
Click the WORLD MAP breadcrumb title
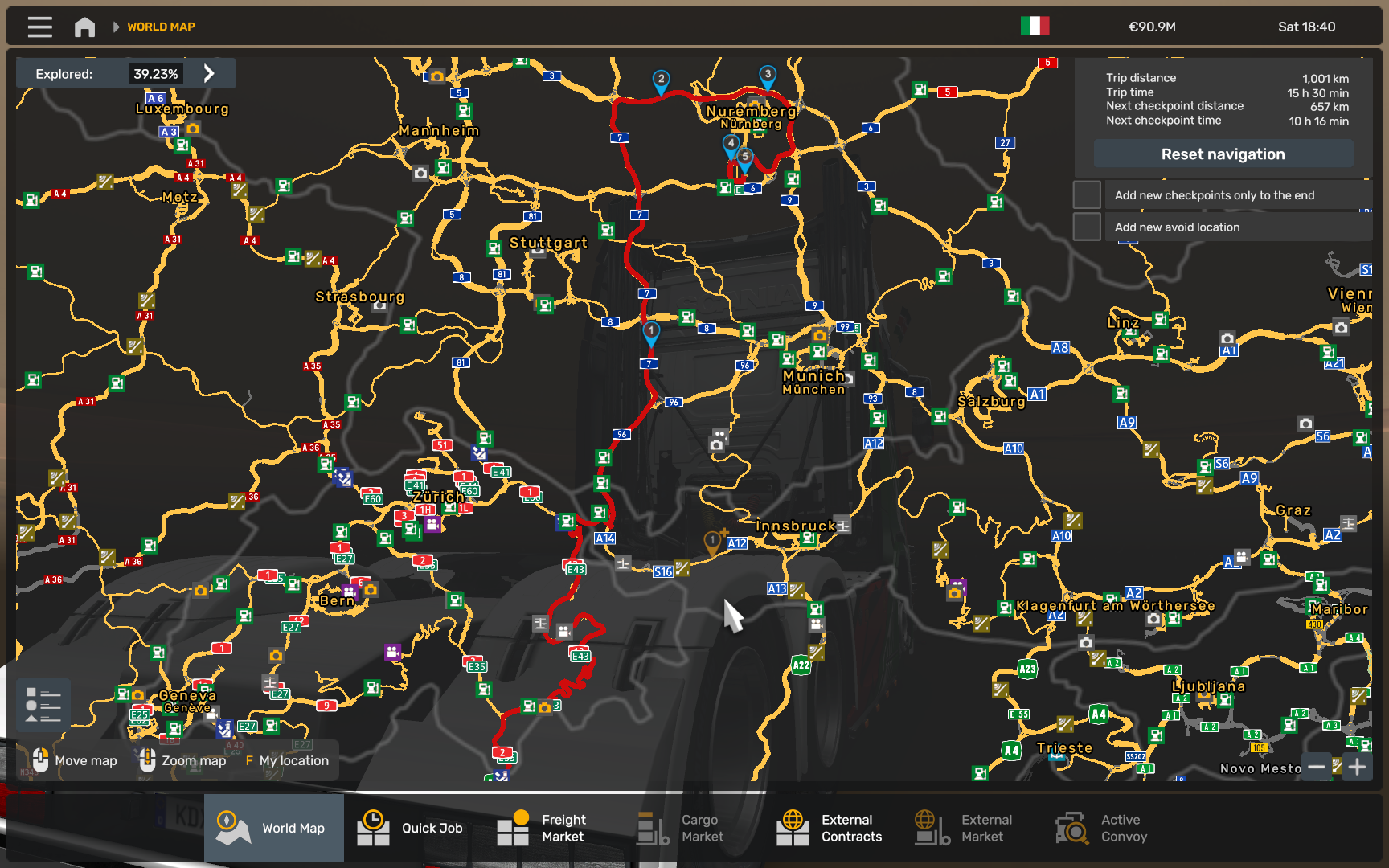[x=161, y=27]
